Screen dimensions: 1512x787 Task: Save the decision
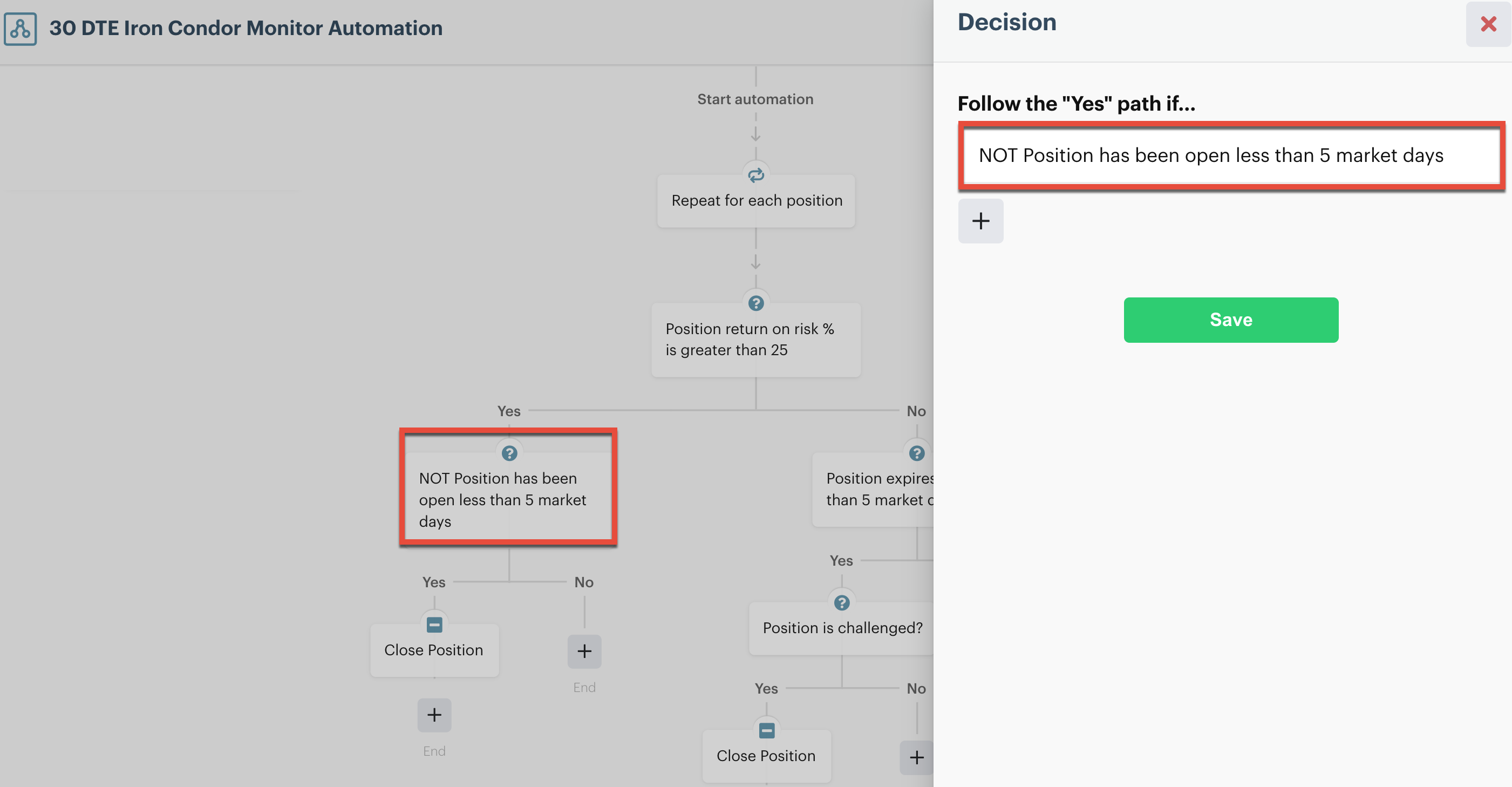point(1231,320)
